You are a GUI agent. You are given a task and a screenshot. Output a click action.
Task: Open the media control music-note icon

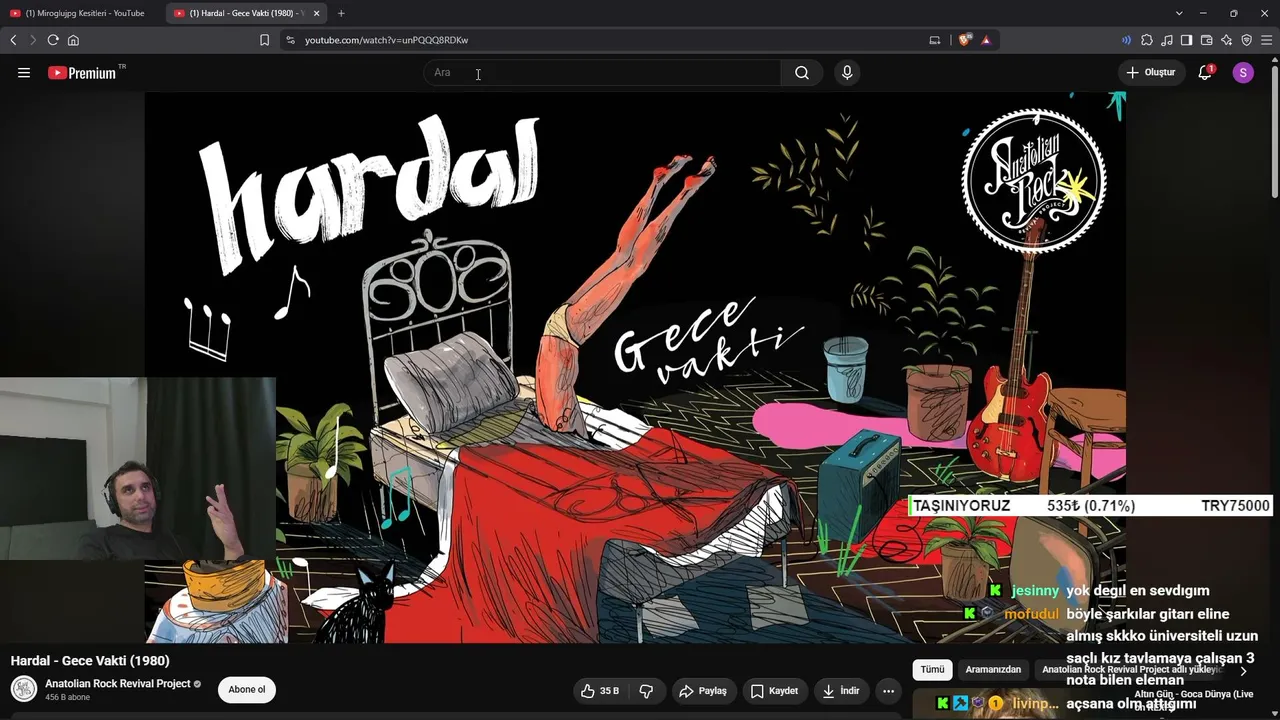[x=1167, y=40]
